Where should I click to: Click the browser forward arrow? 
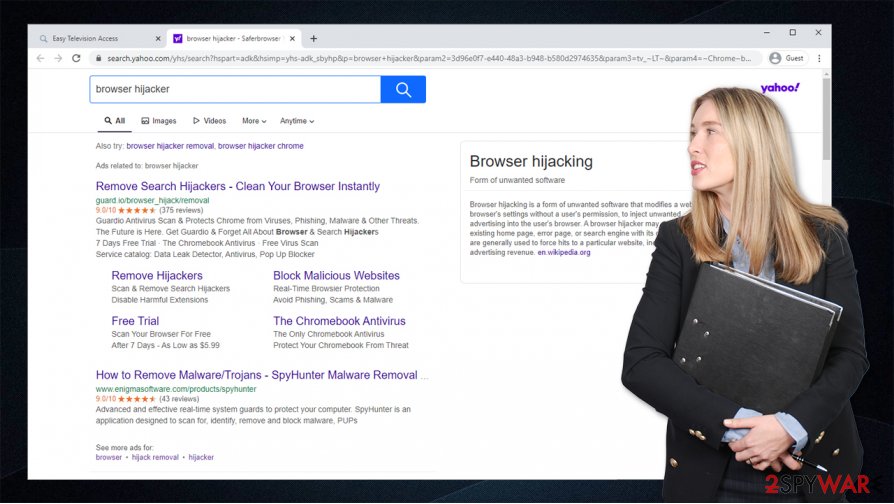click(x=58, y=58)
